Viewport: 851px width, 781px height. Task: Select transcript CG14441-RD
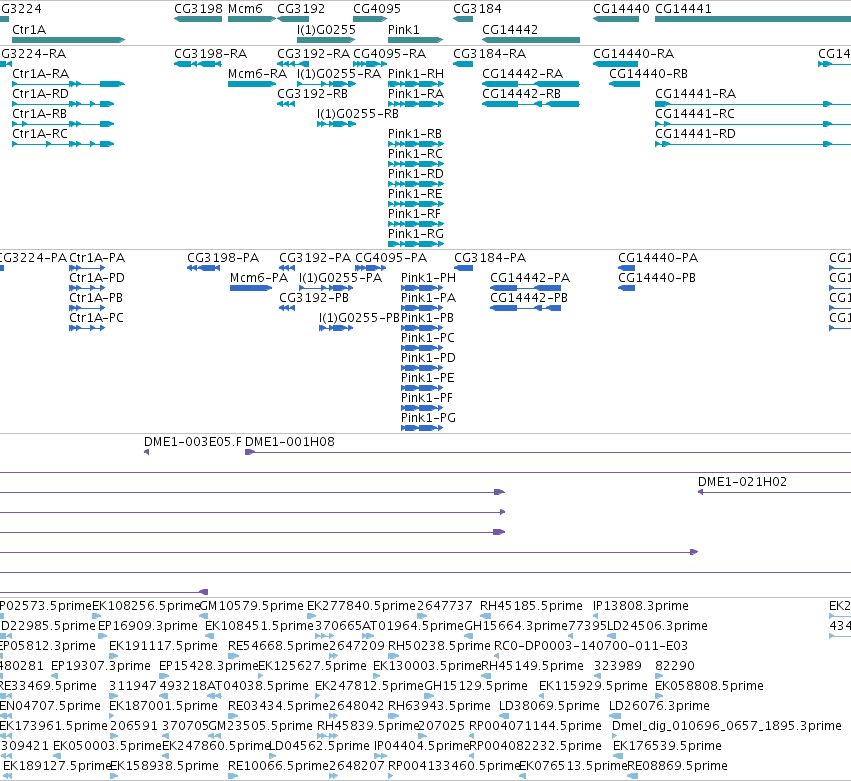coord(753,144)
